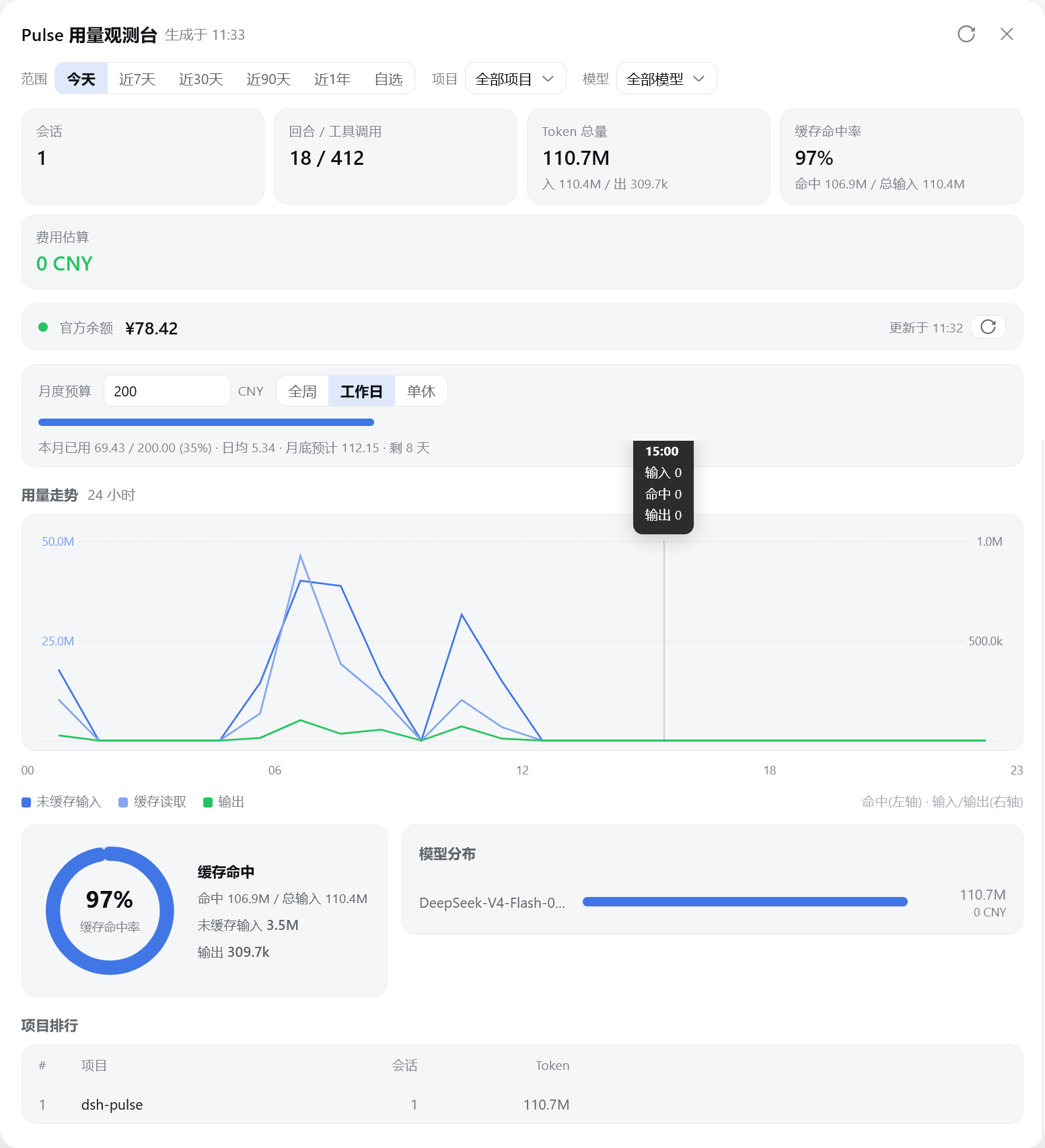Viewport: 1045px width, 1148px height.
Task: Click the 输出 309.7k stat
Action: point(233,952)
